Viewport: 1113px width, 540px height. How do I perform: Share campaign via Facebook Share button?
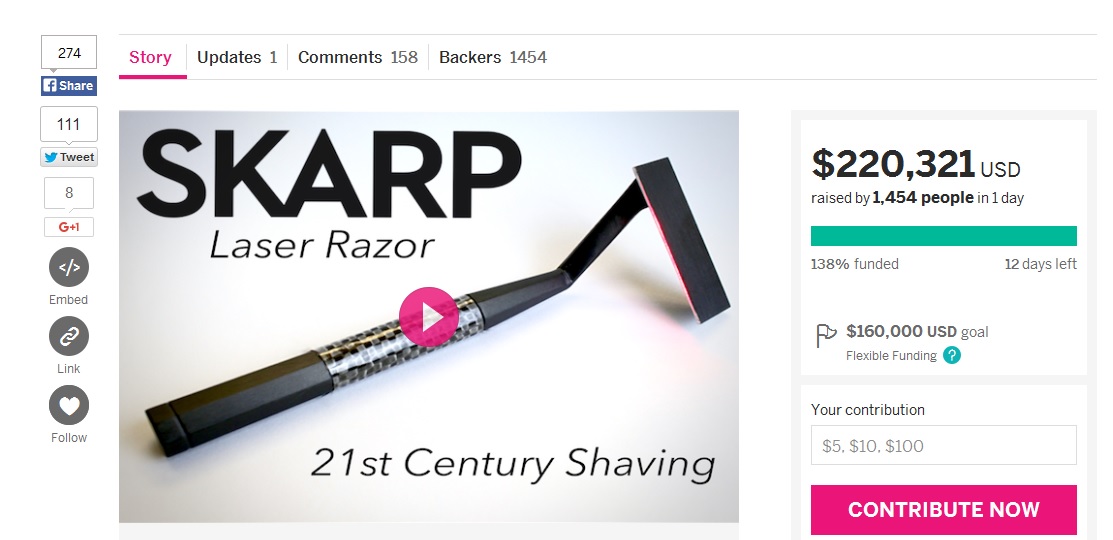pyautogui.click(x=69, y=86)
